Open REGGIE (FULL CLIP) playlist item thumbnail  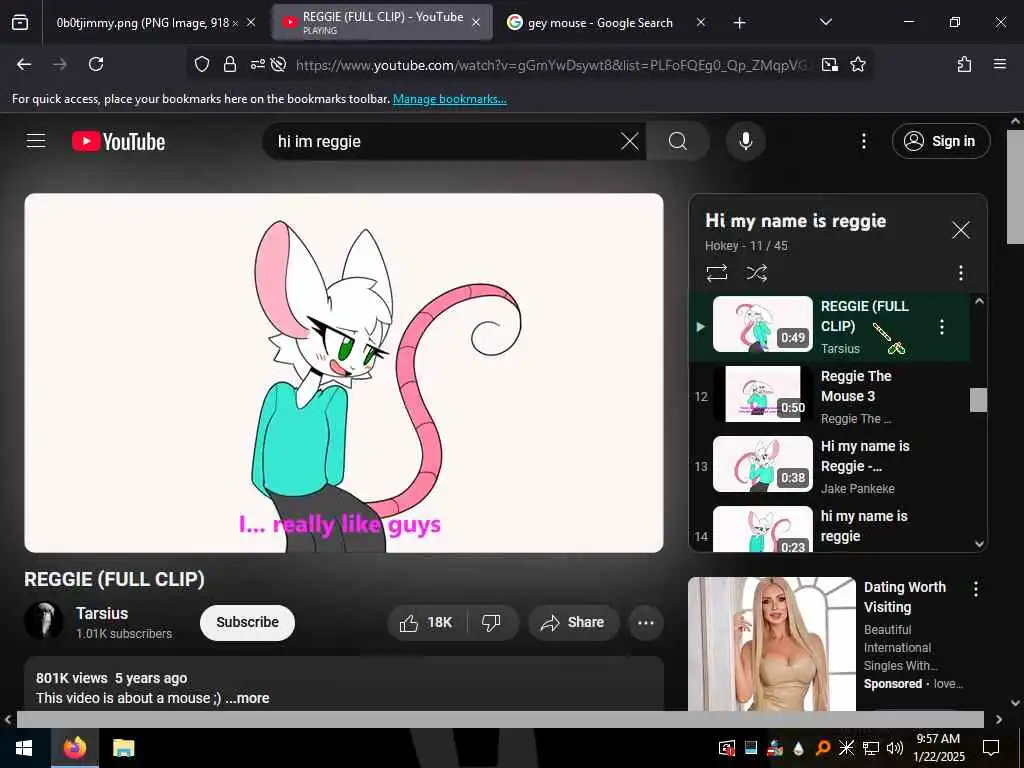pyautogui.click(x=763, y=324)
